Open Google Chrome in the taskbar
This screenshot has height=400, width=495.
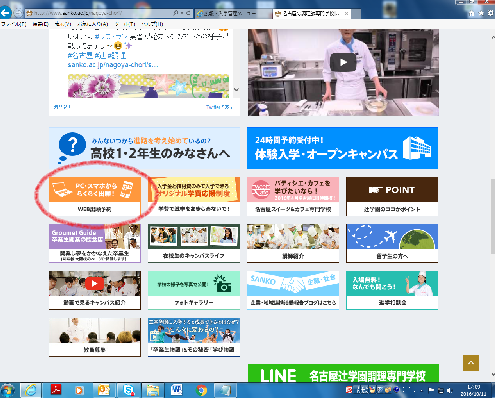(x=201, y=390)
